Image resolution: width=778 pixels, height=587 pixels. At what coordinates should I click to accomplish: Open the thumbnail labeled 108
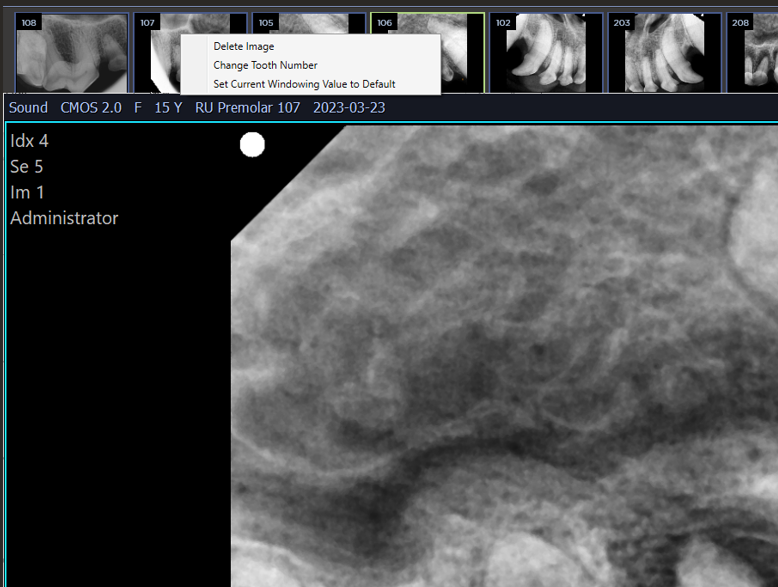71,54
